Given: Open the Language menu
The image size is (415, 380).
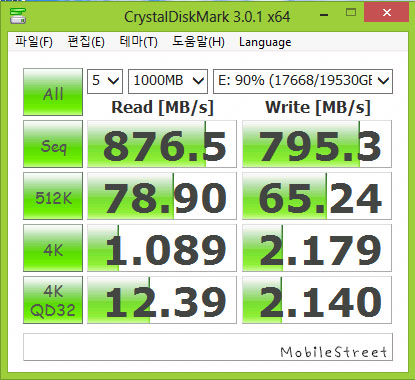Looking at the screenshot, I should (x=265, y=42).
